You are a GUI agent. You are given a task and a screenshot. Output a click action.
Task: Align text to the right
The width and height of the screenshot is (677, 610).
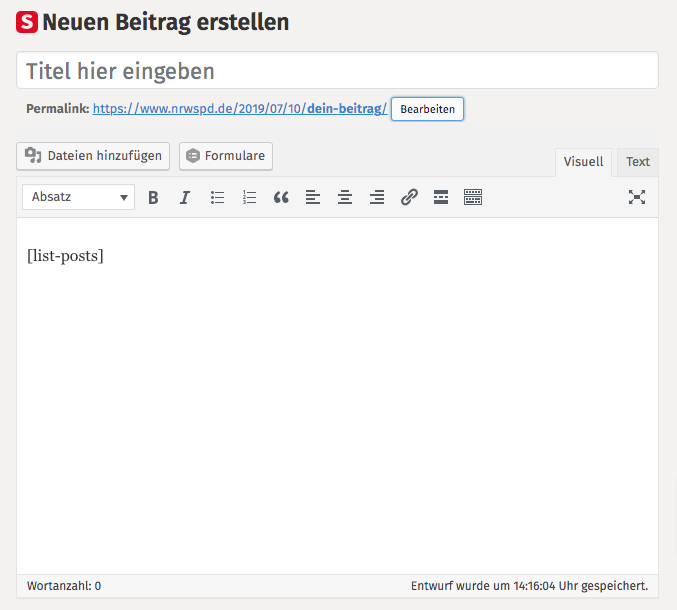tap(377, 197)
